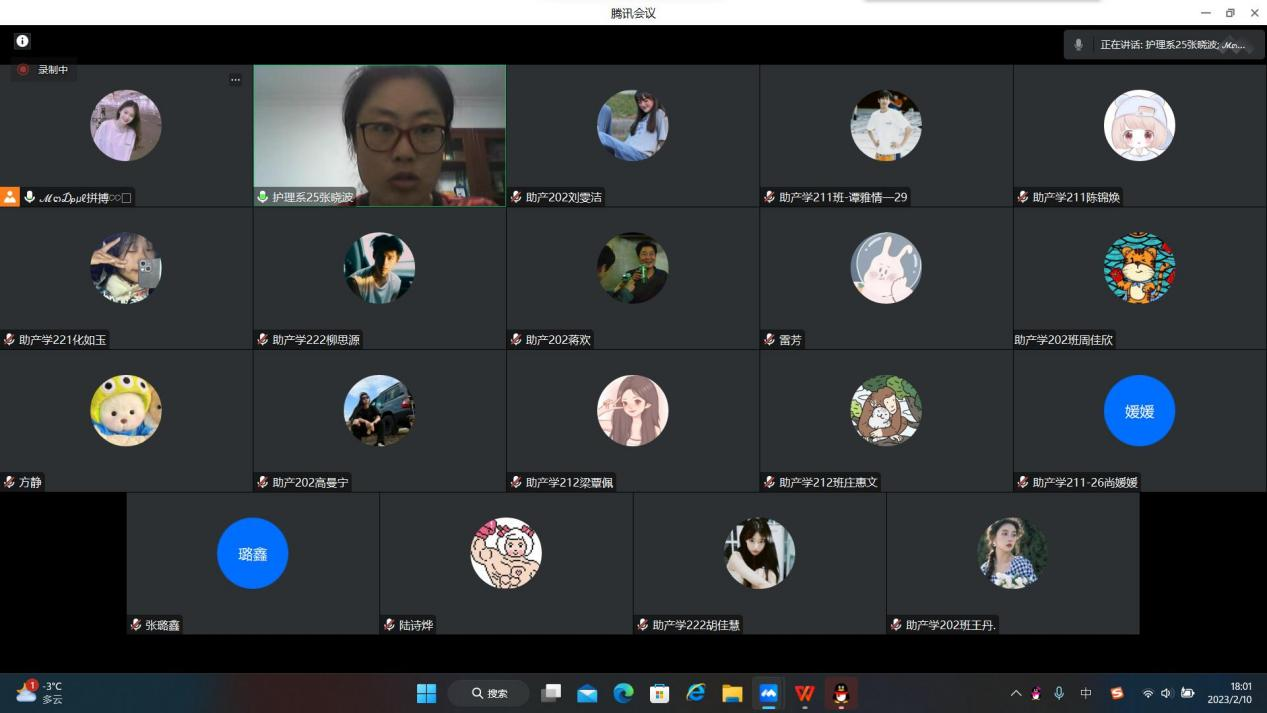Image resolution: width=1267 pixels, height=713 pixels.
Task: Expand the hidden system tray icons chevron
Action: 1016,693
